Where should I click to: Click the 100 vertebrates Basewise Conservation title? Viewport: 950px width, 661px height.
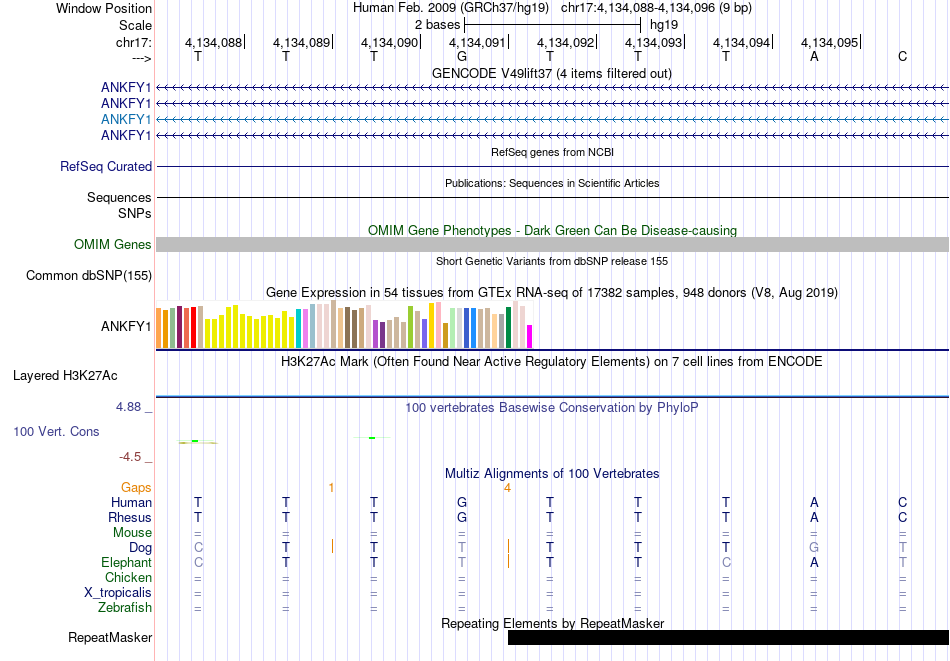[552, 408]
